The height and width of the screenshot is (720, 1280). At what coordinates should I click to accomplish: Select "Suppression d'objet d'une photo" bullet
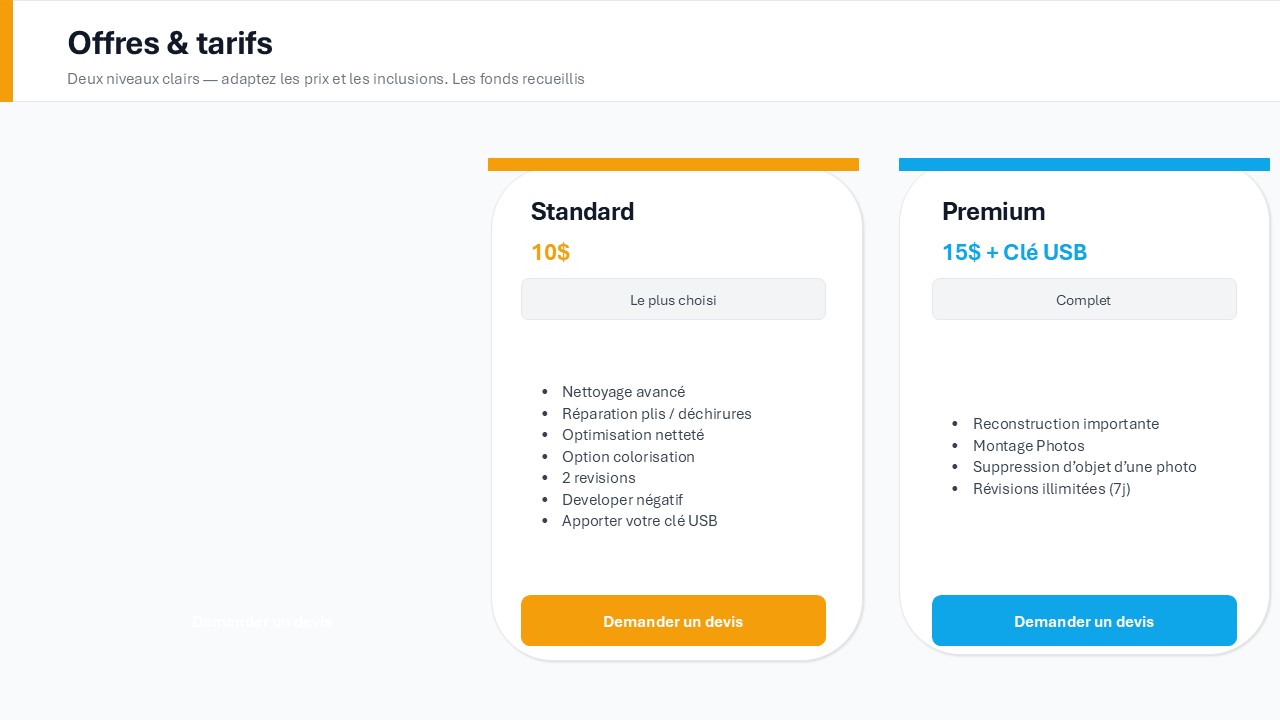[x=1084, y=467]
